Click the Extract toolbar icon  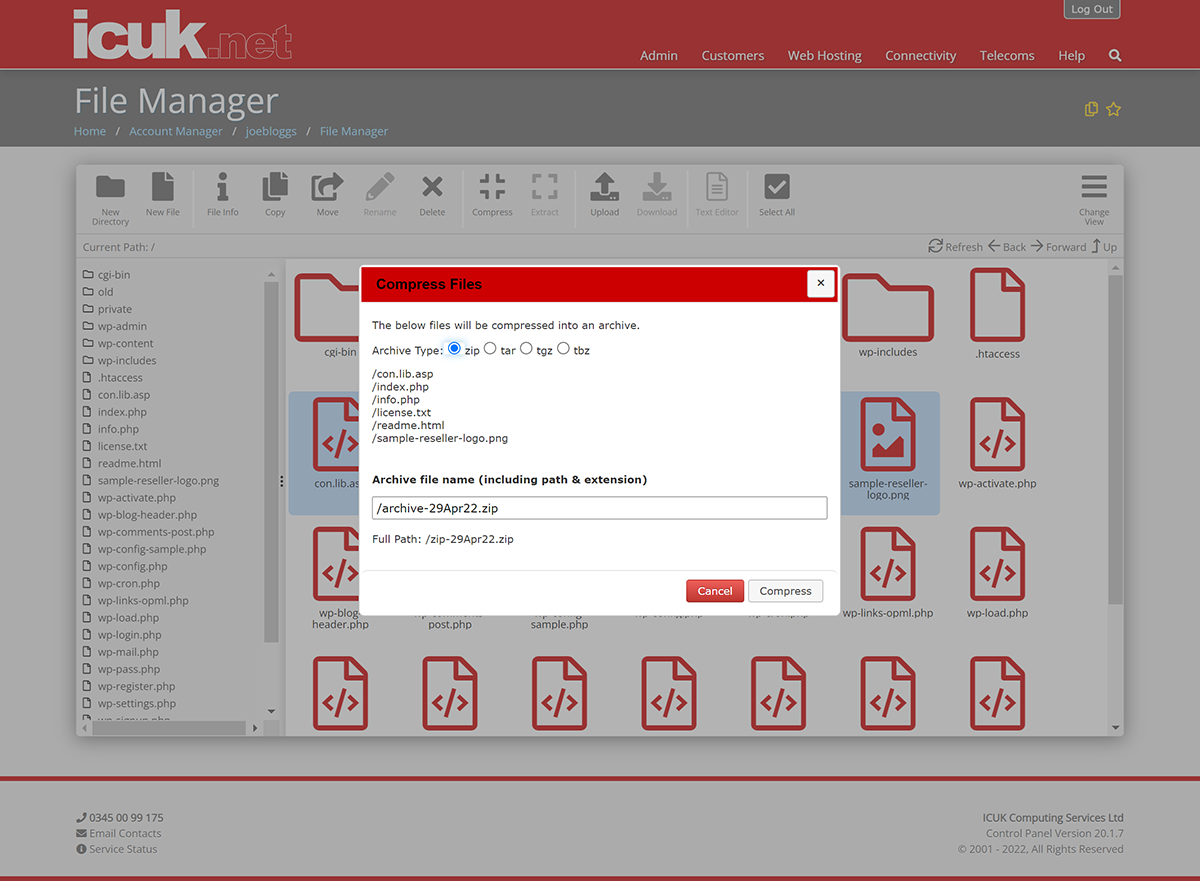point(545,187)
